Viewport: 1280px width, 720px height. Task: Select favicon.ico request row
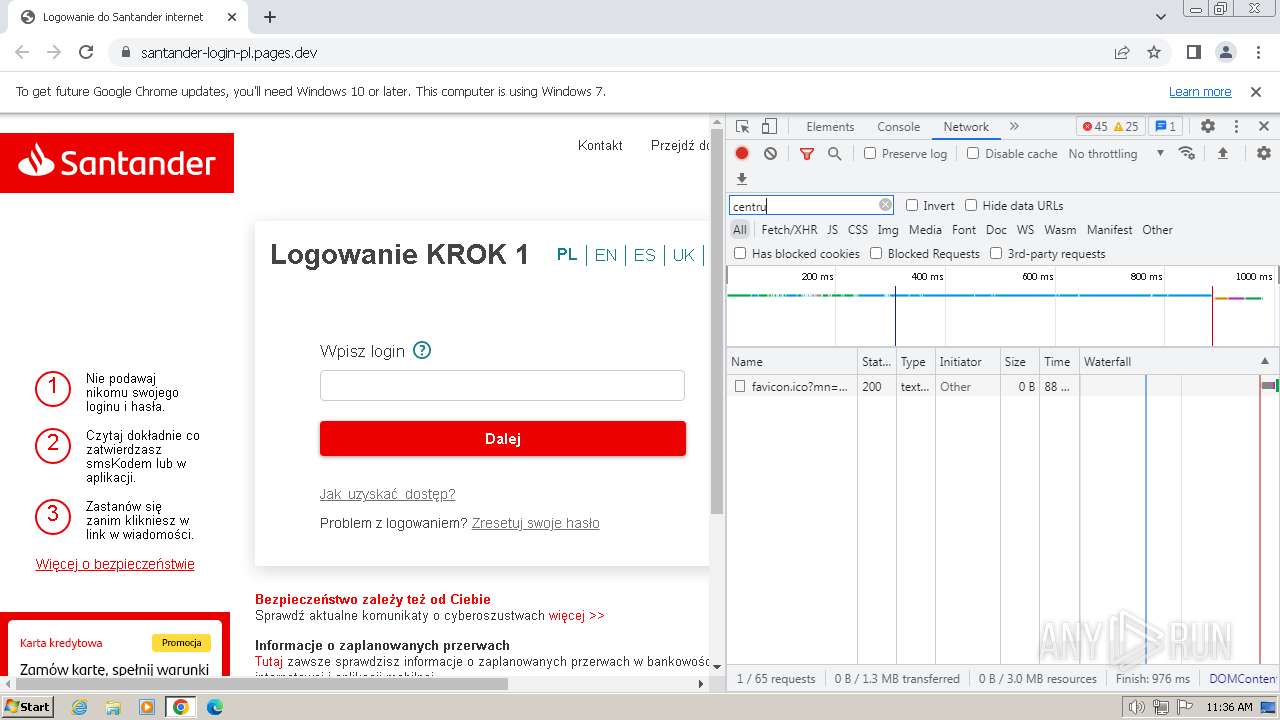coord(1003,386)
